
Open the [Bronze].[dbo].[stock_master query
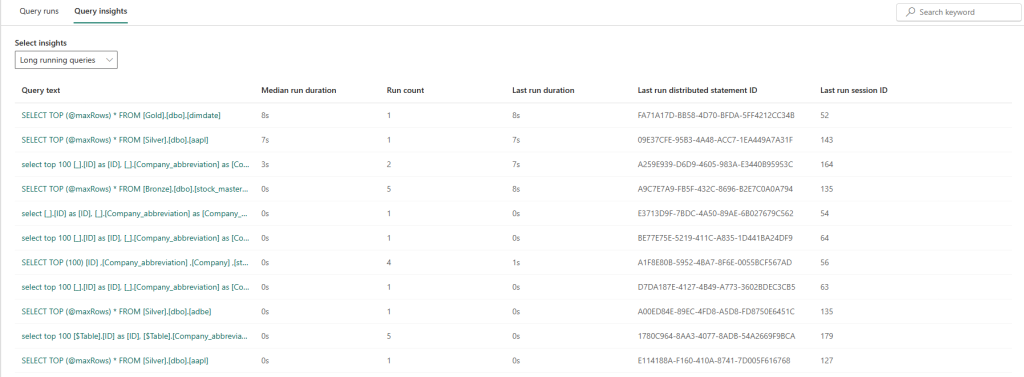click(x=135, y=189)
